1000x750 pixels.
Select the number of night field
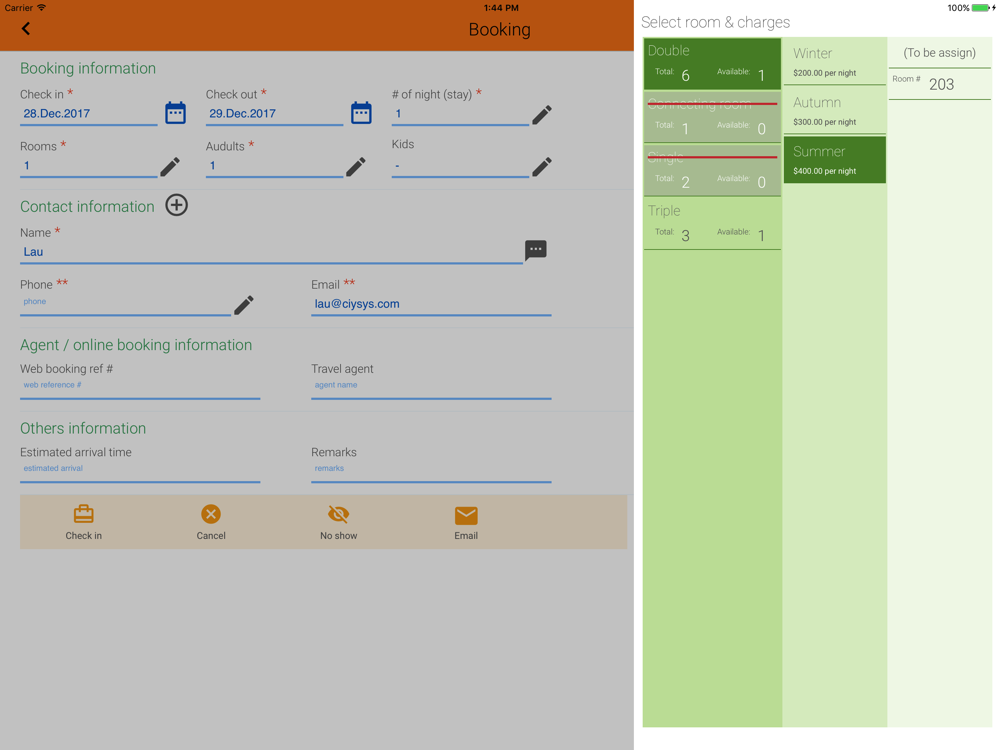point(460,114)
